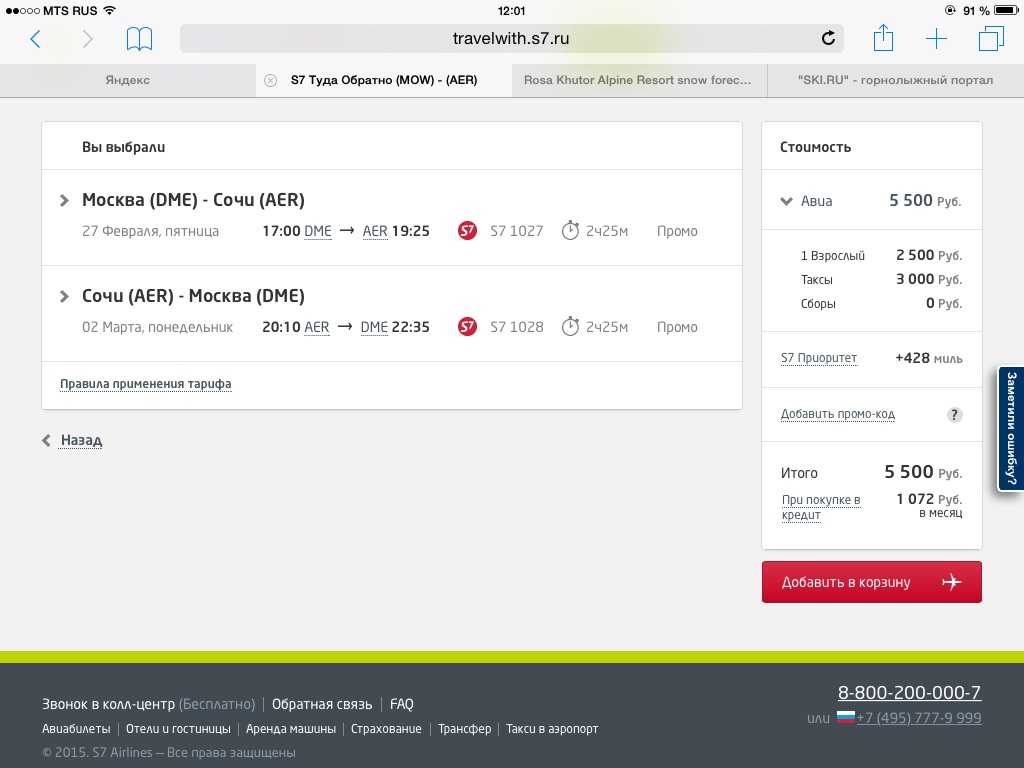Tap the Сборы 0 Руб. row

pyautogui.click(x=882, y=304)
